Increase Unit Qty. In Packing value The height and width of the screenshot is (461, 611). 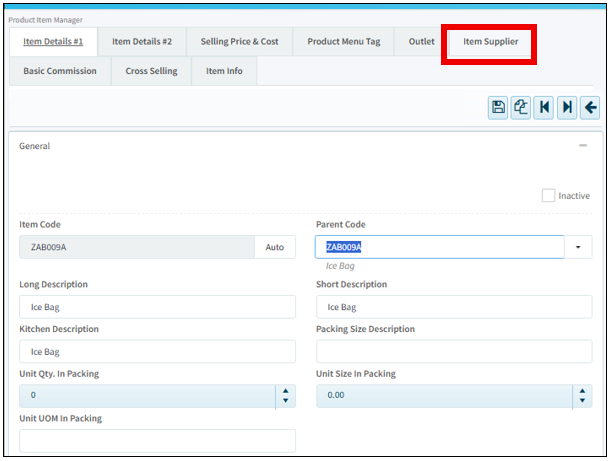287,391
